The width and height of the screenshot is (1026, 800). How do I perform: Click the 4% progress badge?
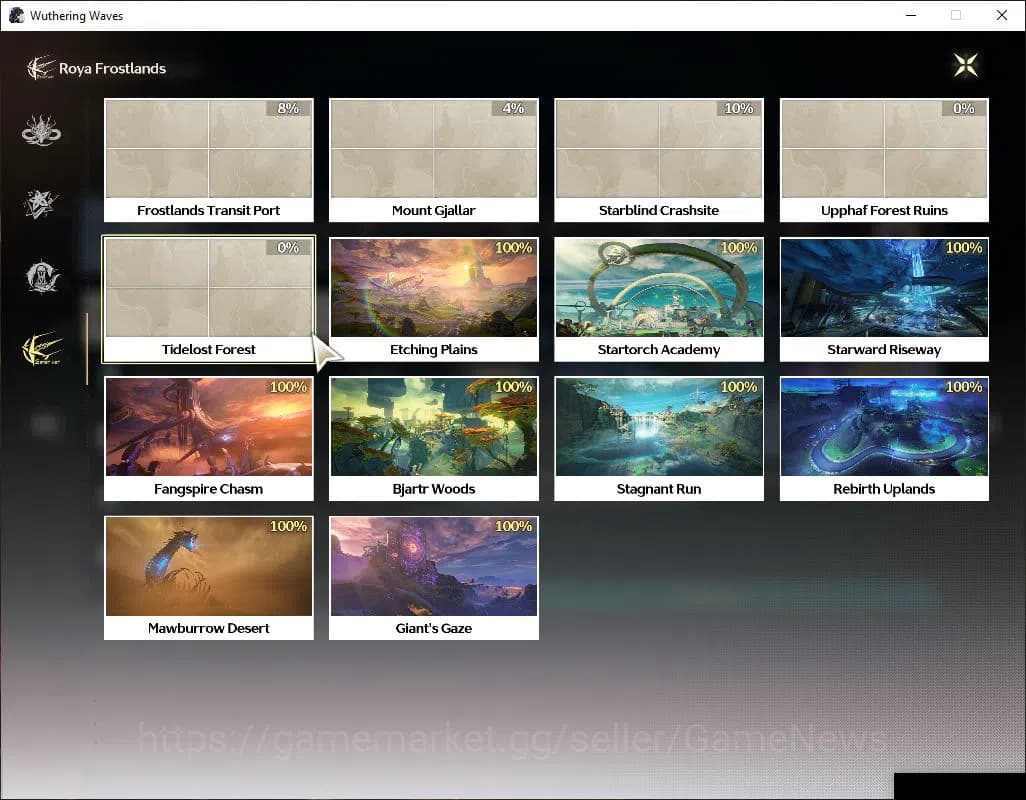pyautogui.click(x=514, y=109)
